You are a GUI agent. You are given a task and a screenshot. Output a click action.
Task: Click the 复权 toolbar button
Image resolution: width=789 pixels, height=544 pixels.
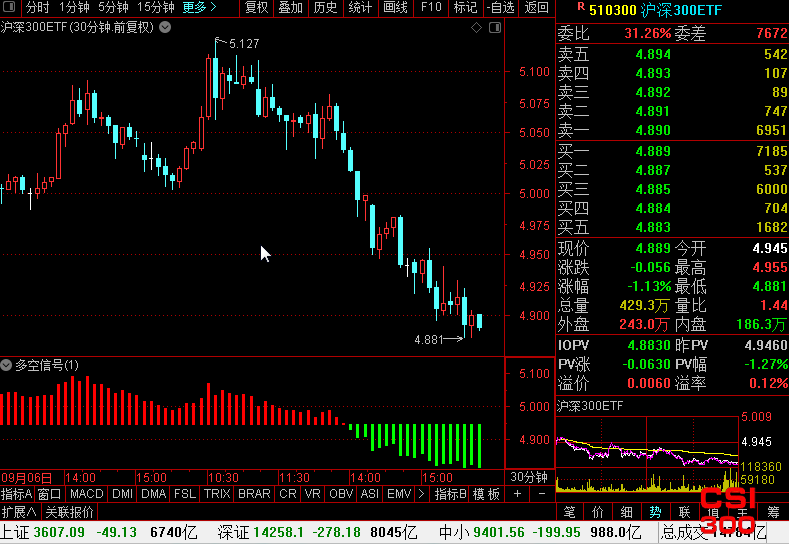pyautogui.click(x=257, y=8)
